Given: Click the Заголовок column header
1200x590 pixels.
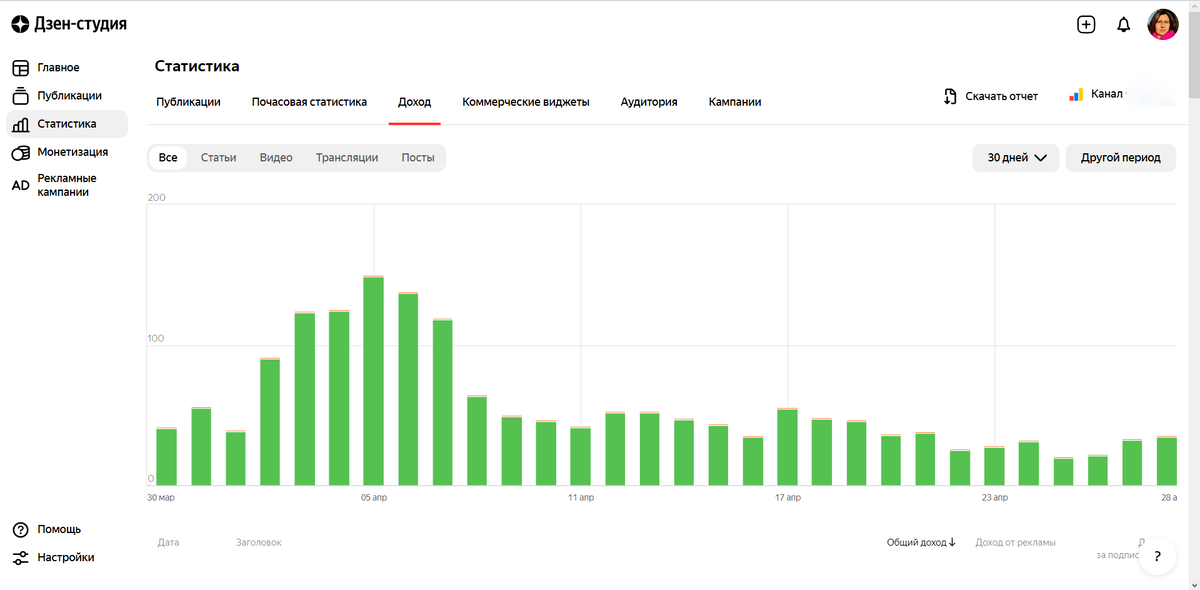Looking at the screenshot, I should click(259, 543).
